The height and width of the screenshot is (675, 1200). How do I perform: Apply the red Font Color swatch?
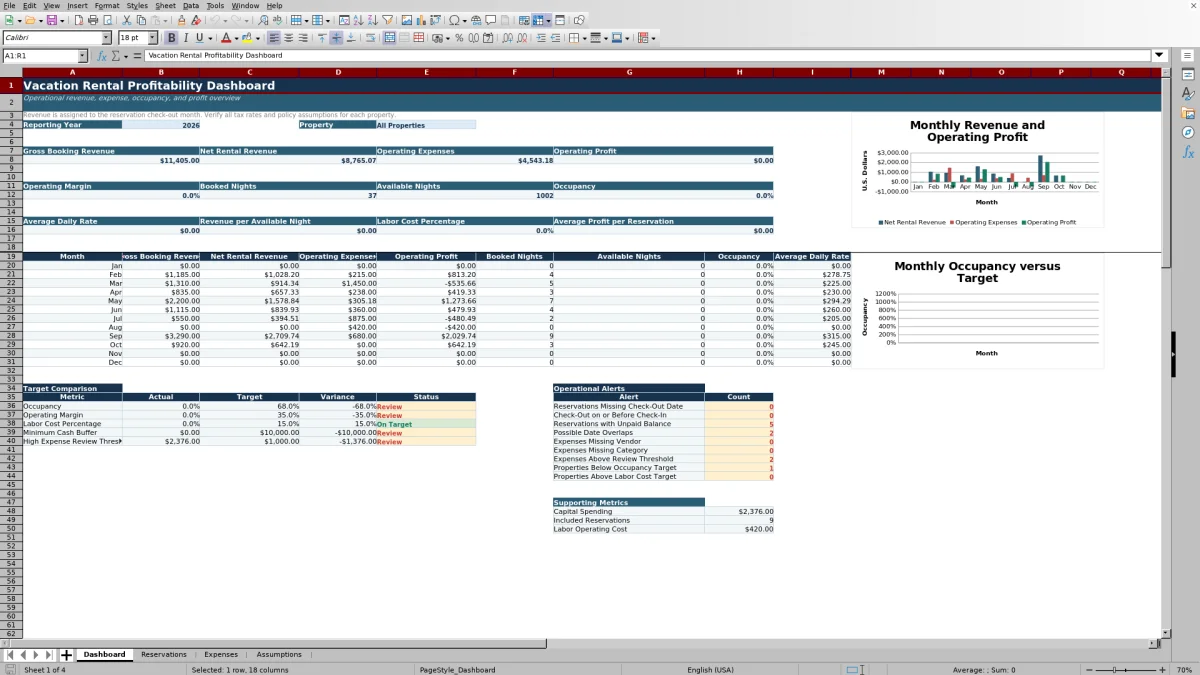pyautogui.click(x=225, y=38)
